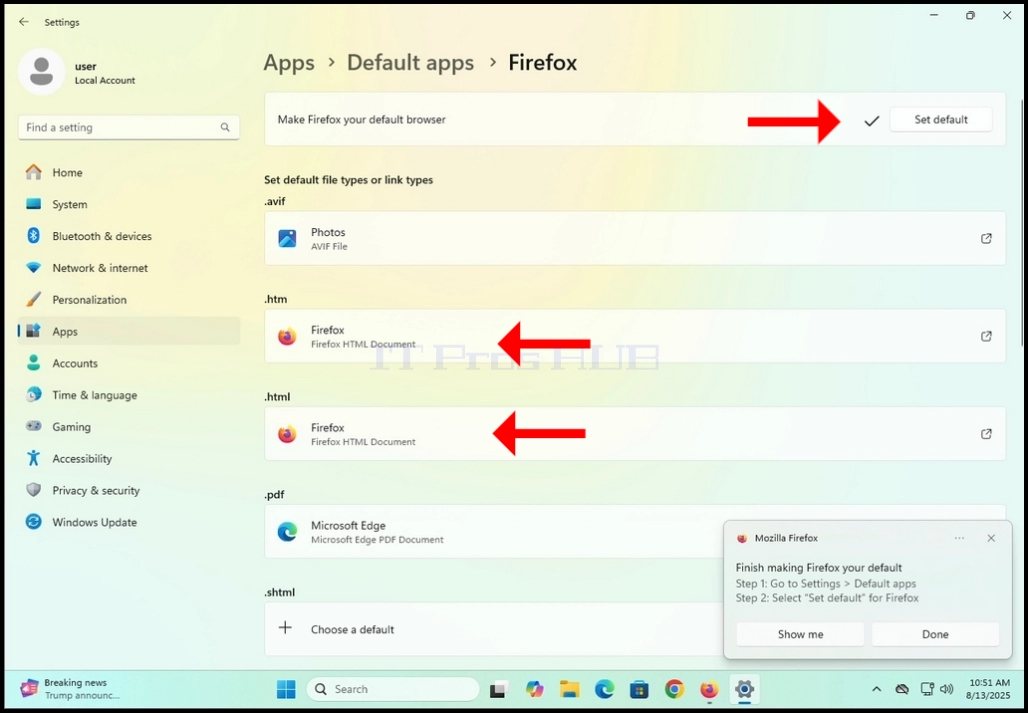Open Privacy & security settings
This screenshot has width=1028, height=713.
(x=128, y=490)
